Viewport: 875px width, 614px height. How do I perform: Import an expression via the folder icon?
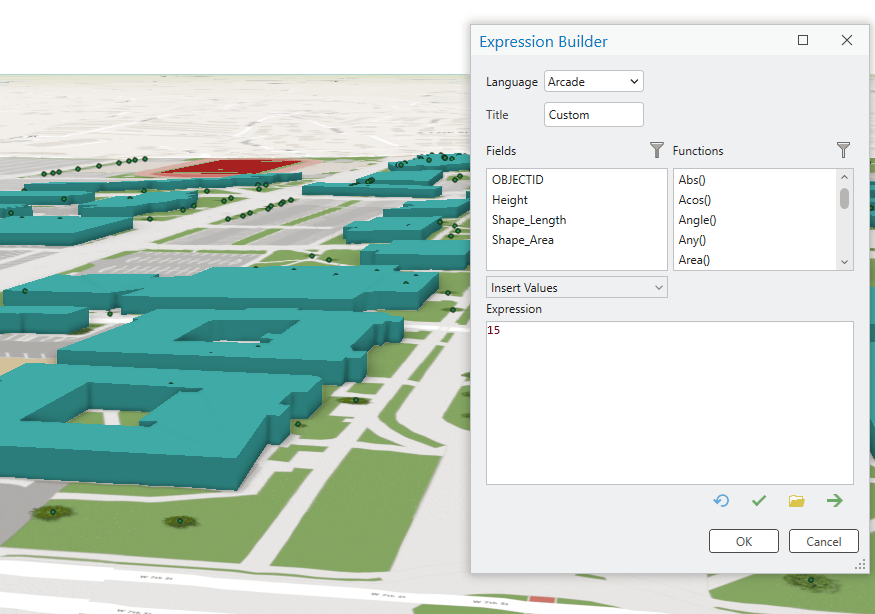[796, 500]
